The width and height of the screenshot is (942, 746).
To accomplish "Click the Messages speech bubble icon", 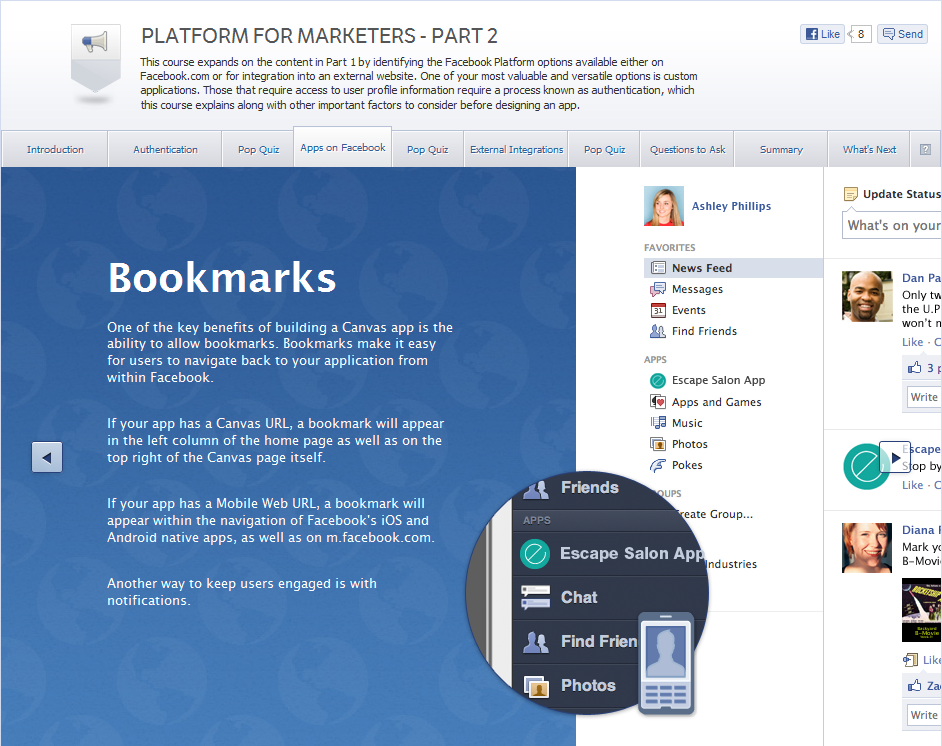I will 658,290.
